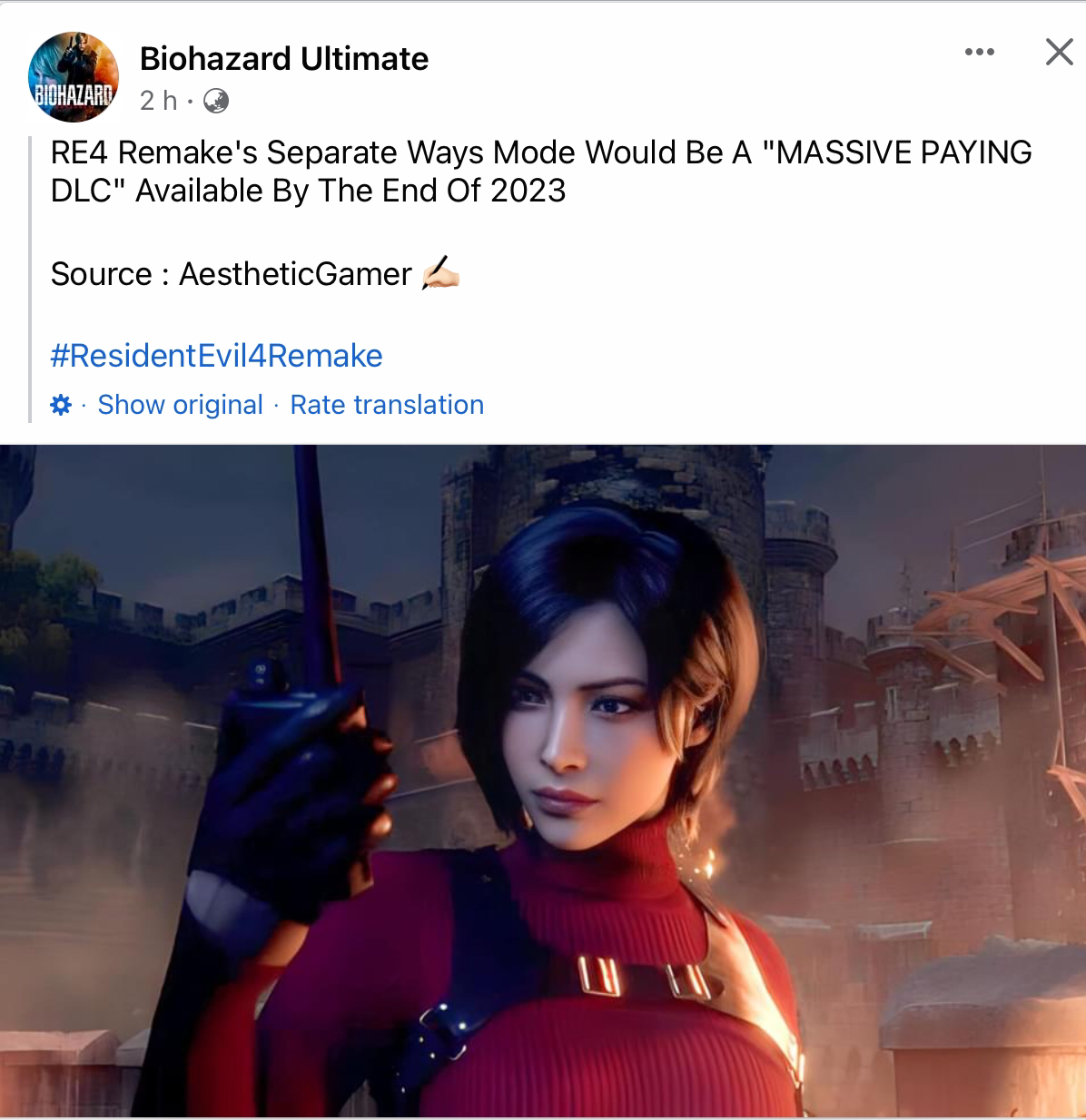The height and width of the screenshot is (1120, 1086).
Task: Open the #ResidentEvil4Remake hashtag
Action: click(217, 356)
